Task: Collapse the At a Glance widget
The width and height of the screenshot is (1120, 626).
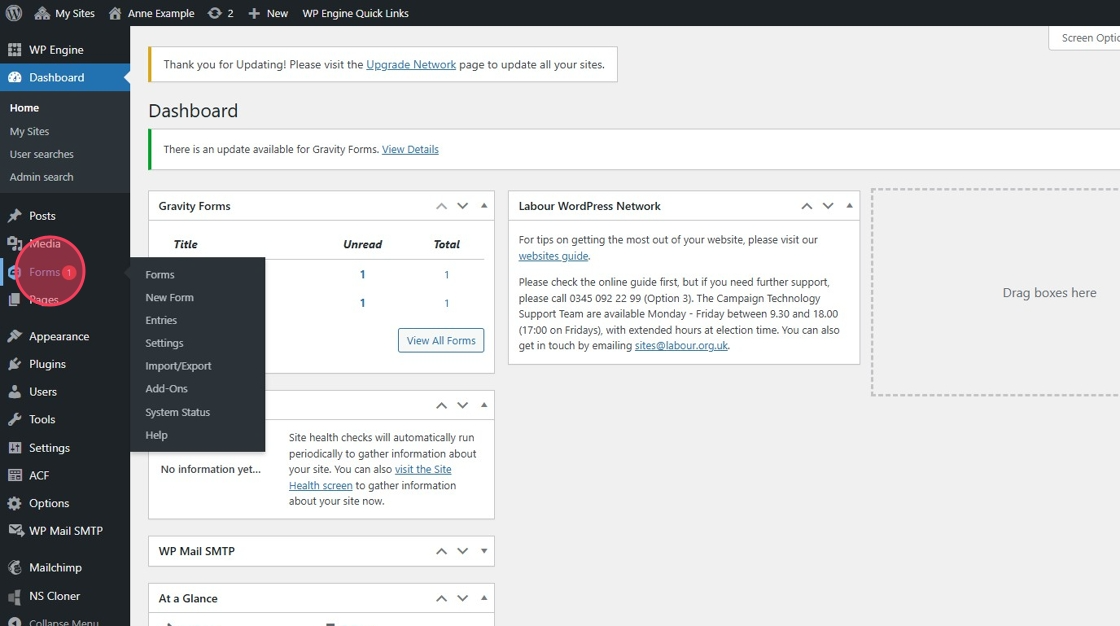Action: [484, 598]
